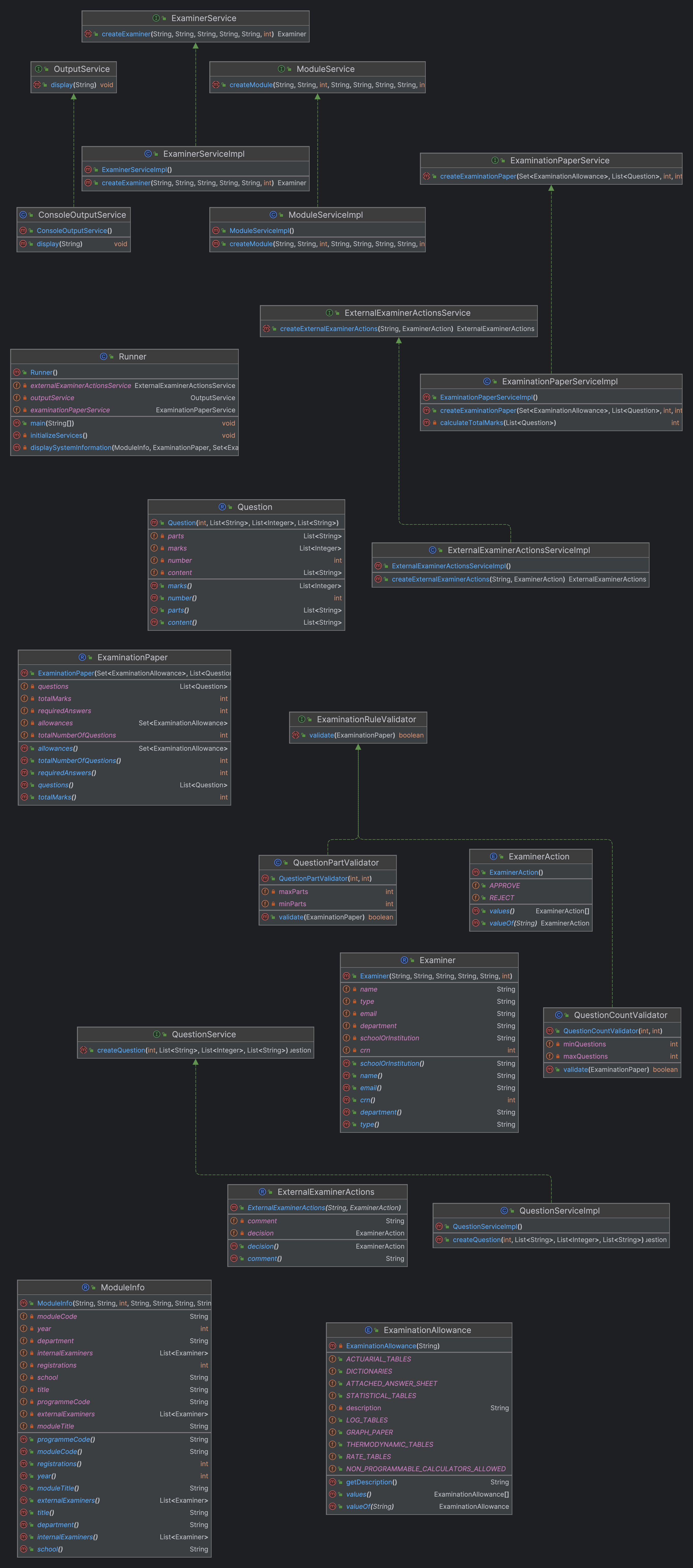Click the interface icon beside ExaminerService title

(156, 18)
